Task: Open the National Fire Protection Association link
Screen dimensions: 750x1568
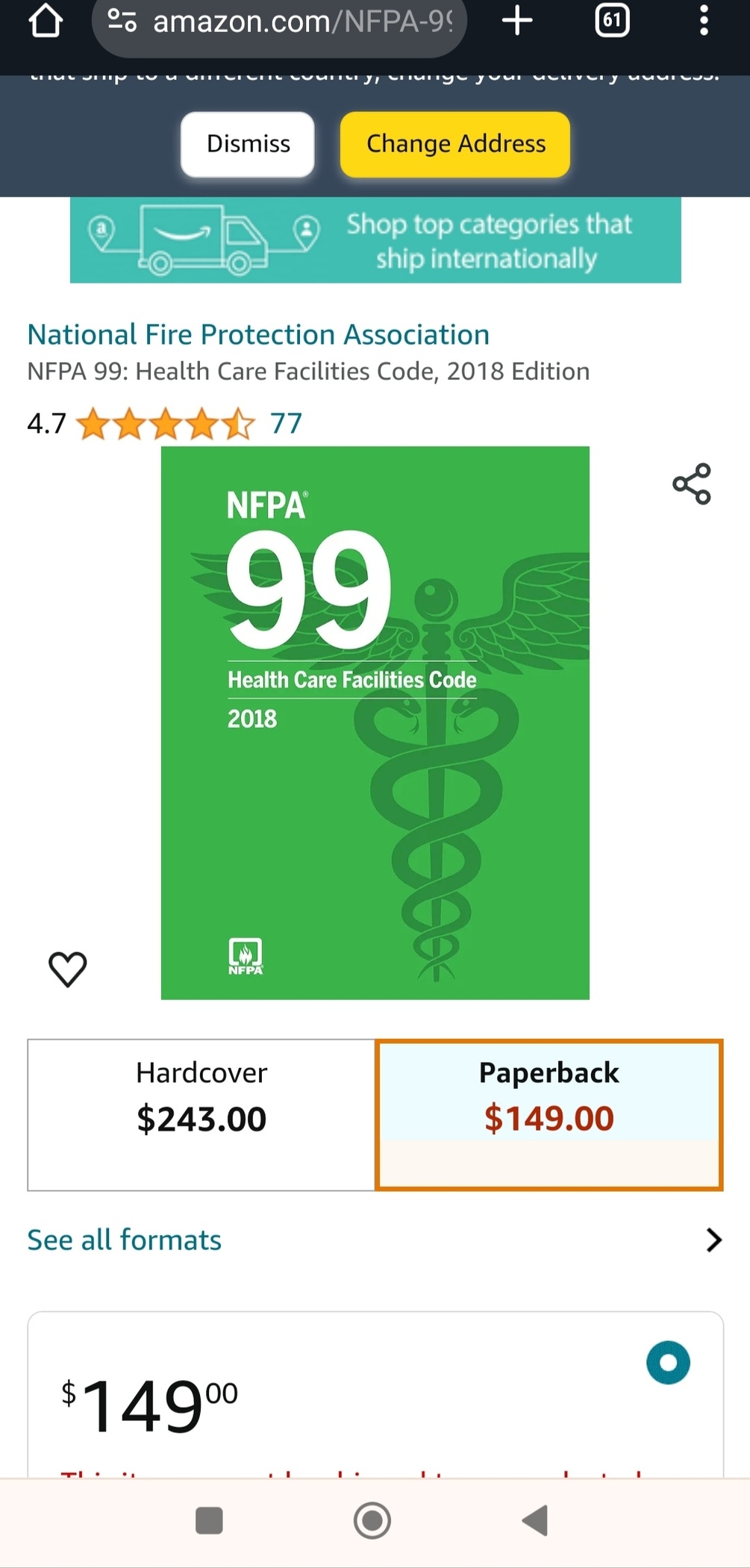Action: [257, 334]
